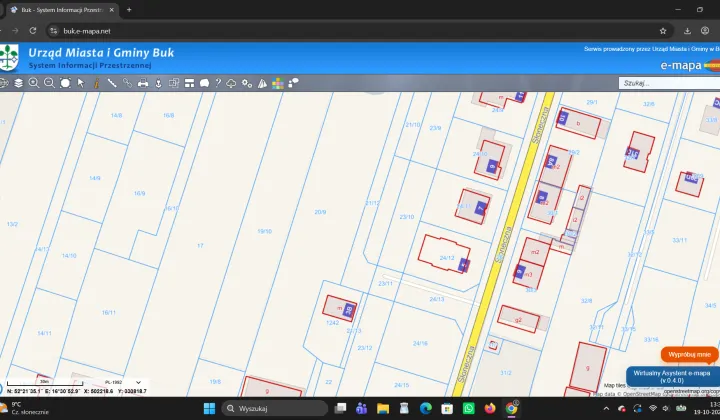Click the triangular pyramid toolbar icon
This screenshot has width=720, height=420.
[262, 83]
